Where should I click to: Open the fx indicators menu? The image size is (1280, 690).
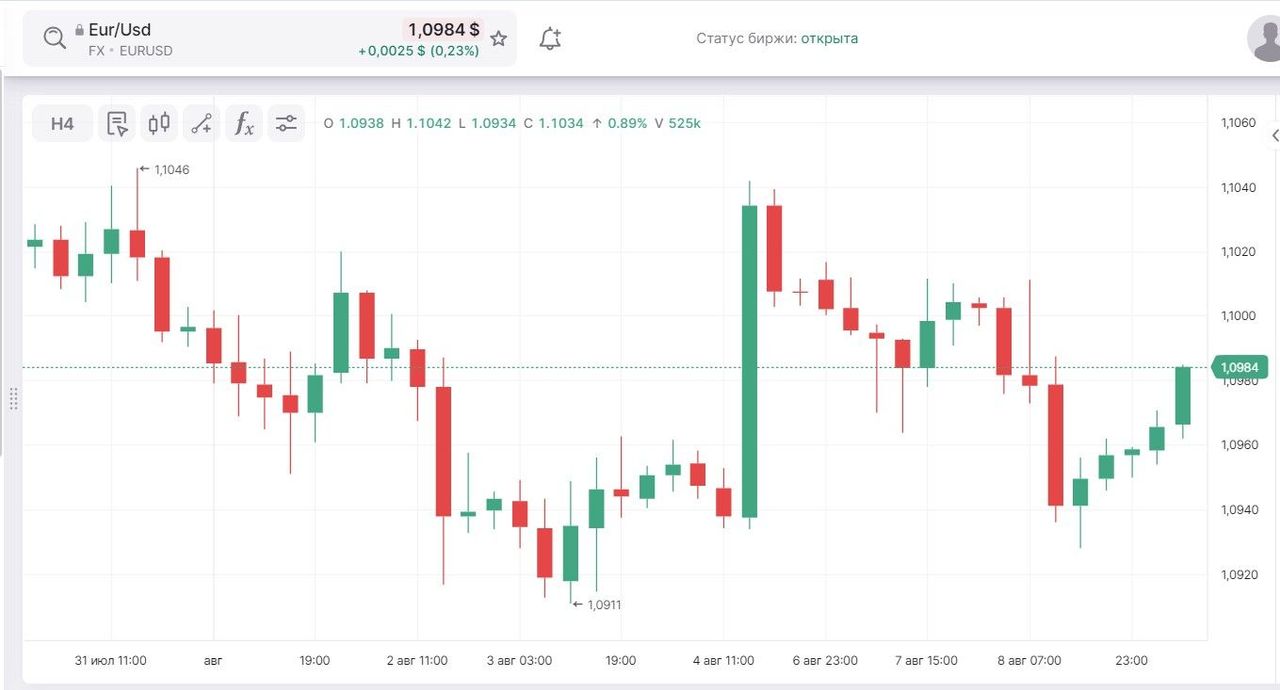coord(244,124)
